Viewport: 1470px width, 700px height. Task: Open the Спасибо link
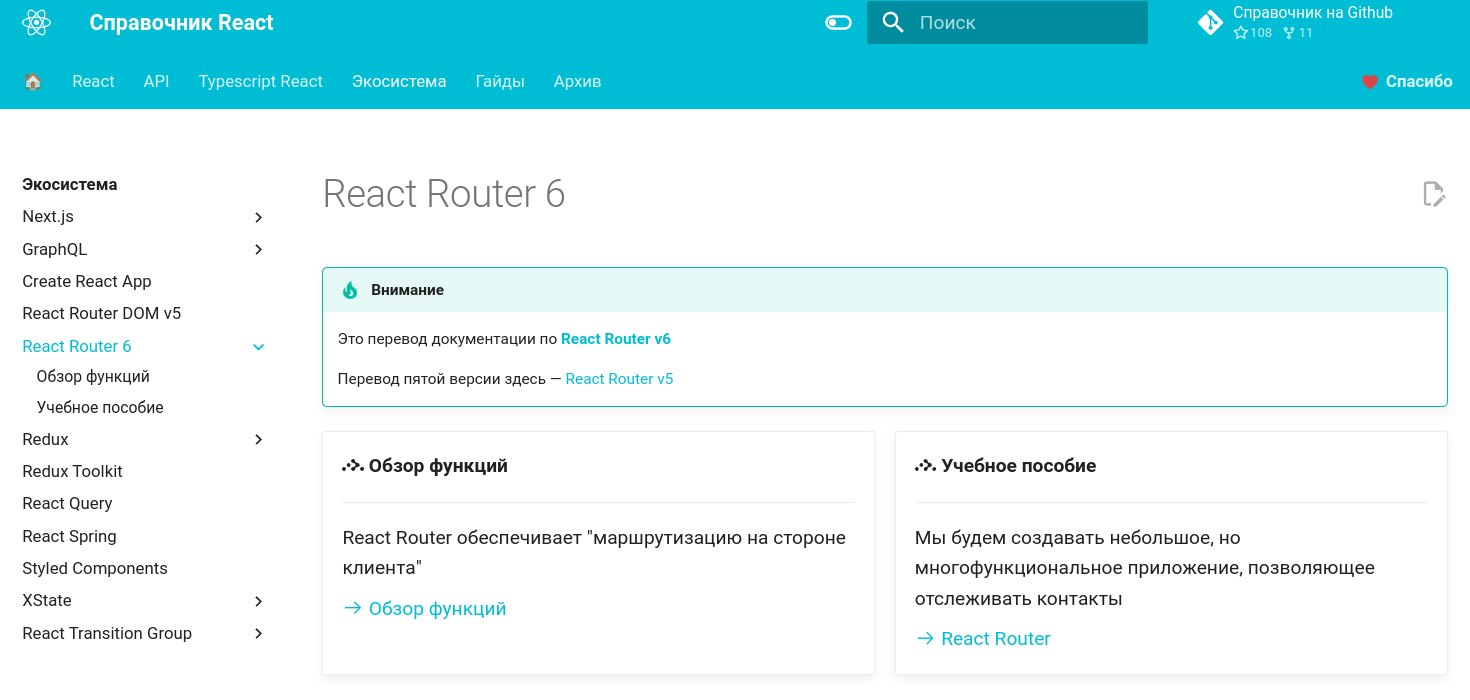pyautogui.click(x=1418, y=81)
